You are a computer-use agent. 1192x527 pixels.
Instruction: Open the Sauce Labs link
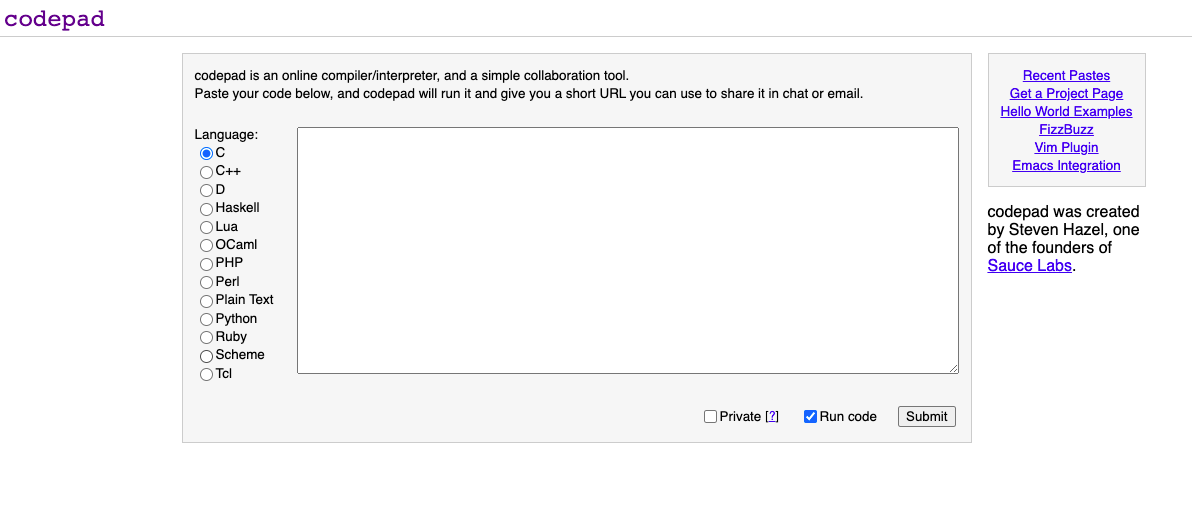1029,266
